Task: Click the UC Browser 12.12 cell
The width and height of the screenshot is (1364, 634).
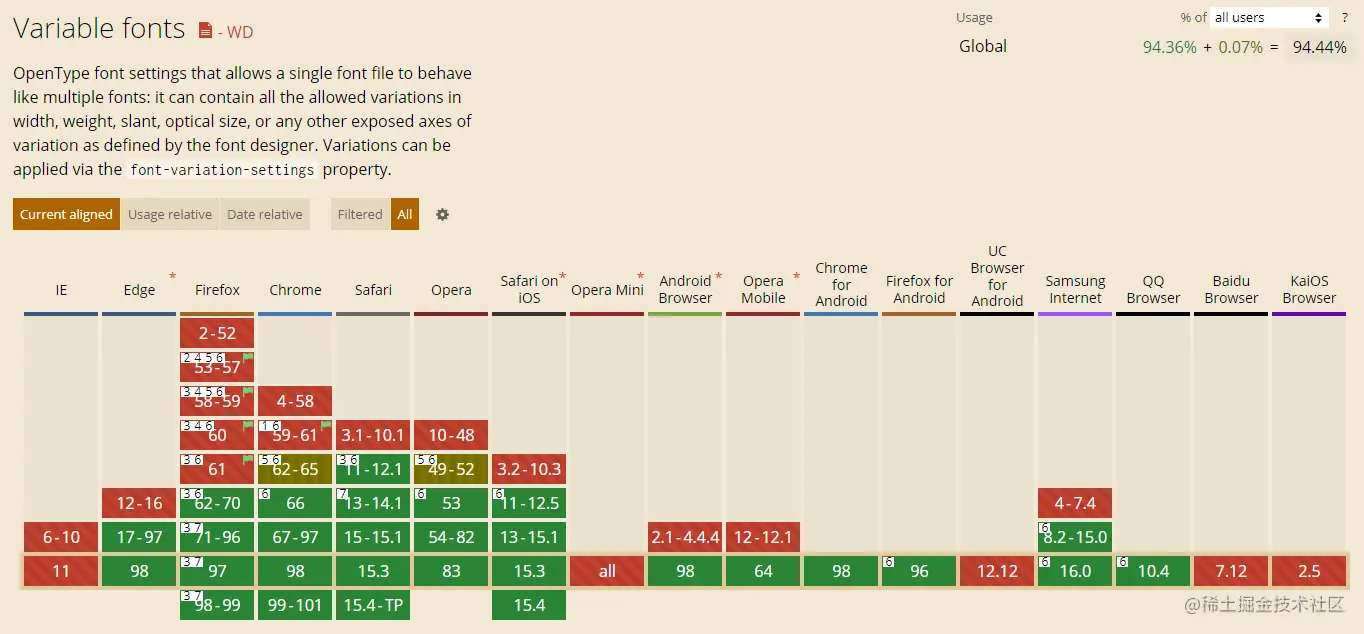Action: coord(997,571)
